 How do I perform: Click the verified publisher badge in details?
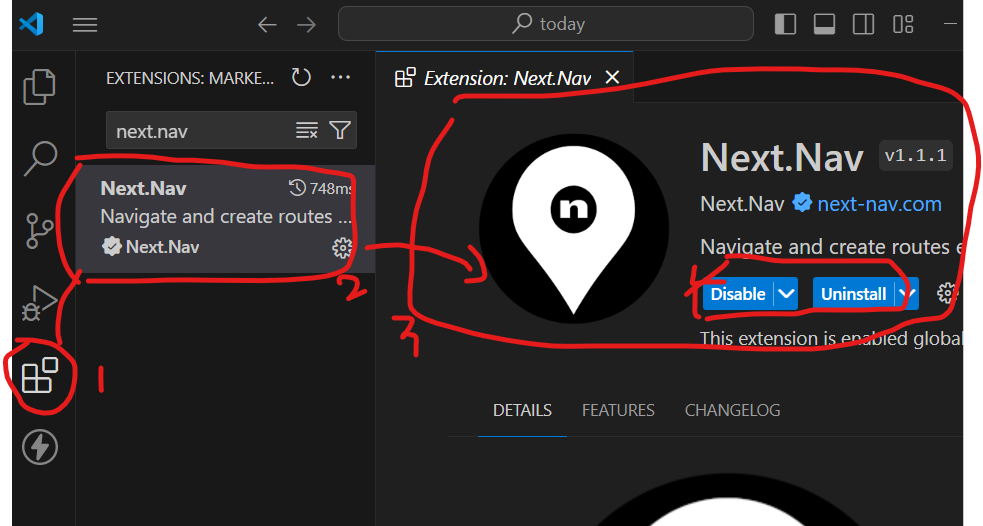pyautogui.click(x=802, y=203)
